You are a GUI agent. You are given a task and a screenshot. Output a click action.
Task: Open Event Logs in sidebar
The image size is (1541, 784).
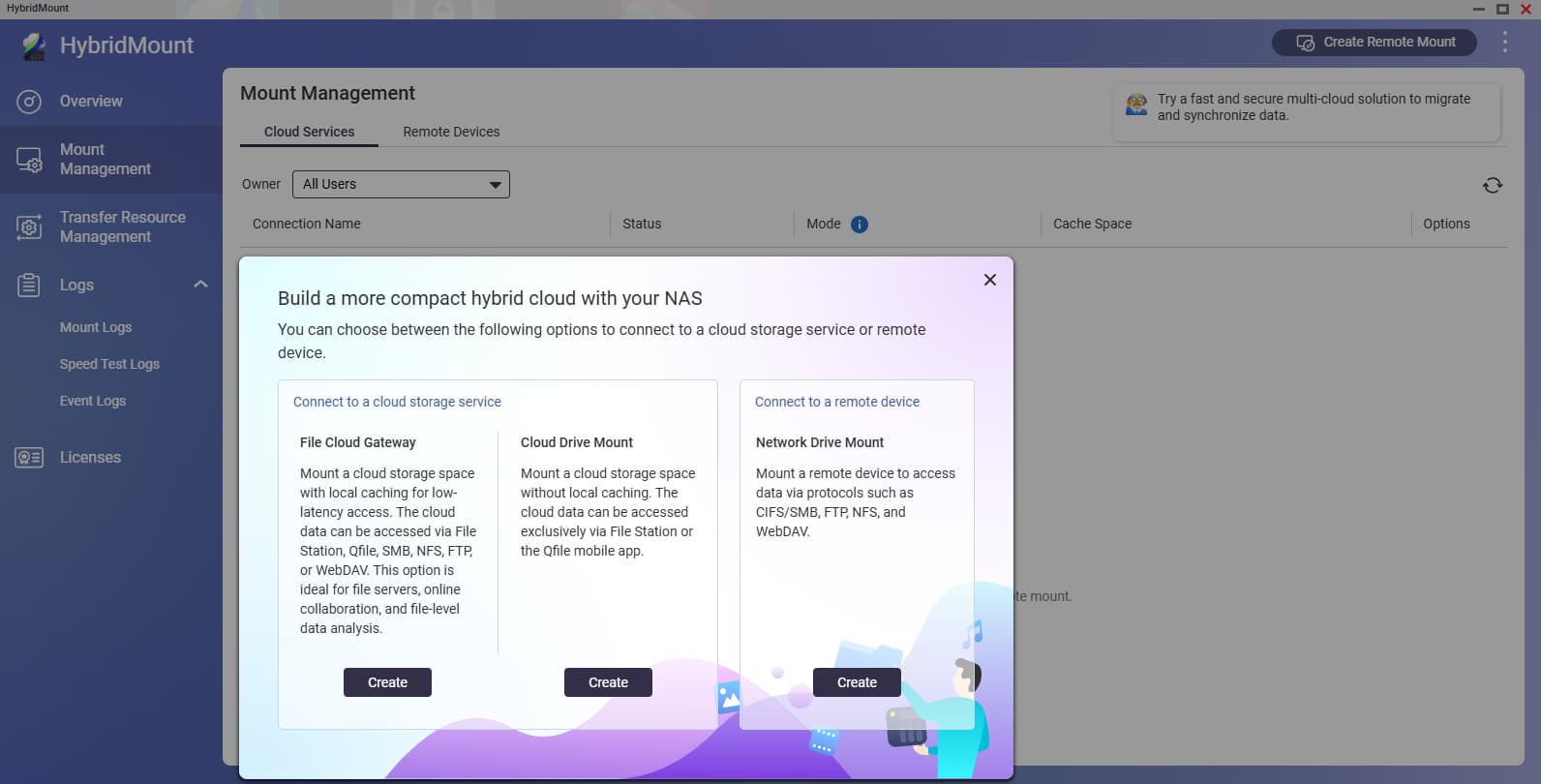point(93,401)
